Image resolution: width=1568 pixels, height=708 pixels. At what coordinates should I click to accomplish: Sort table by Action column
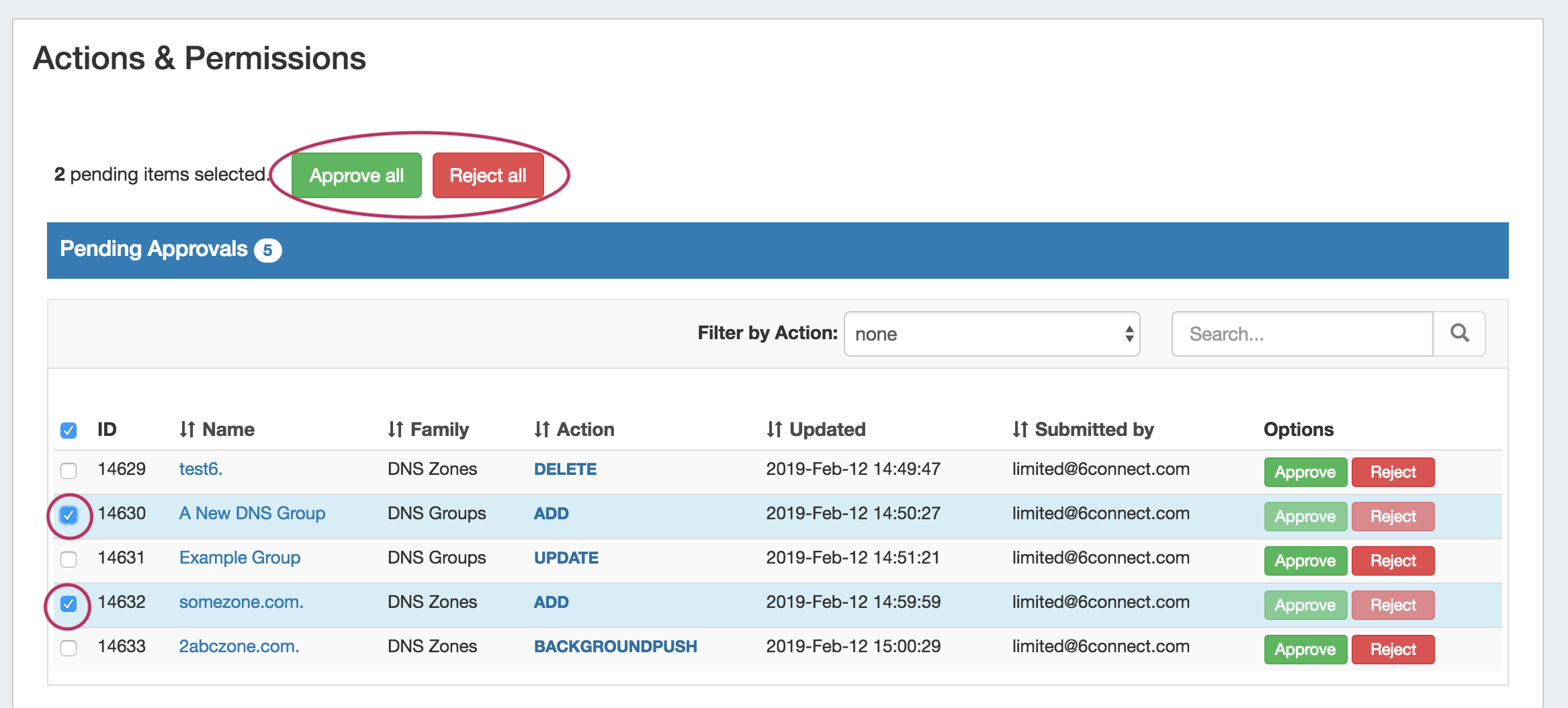coord(574,429)
